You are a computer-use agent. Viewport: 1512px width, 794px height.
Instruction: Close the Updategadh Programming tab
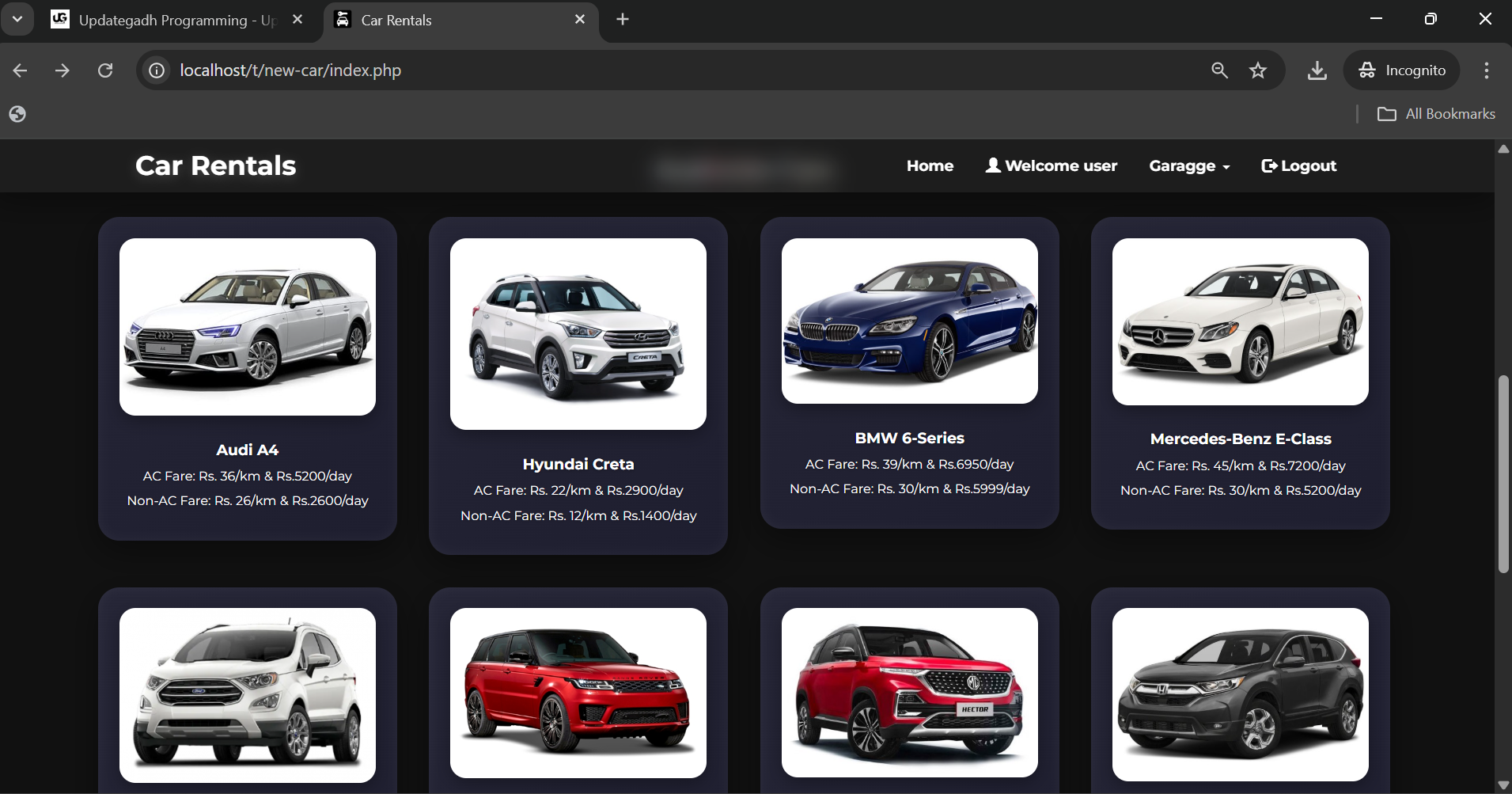pos(297,19)
